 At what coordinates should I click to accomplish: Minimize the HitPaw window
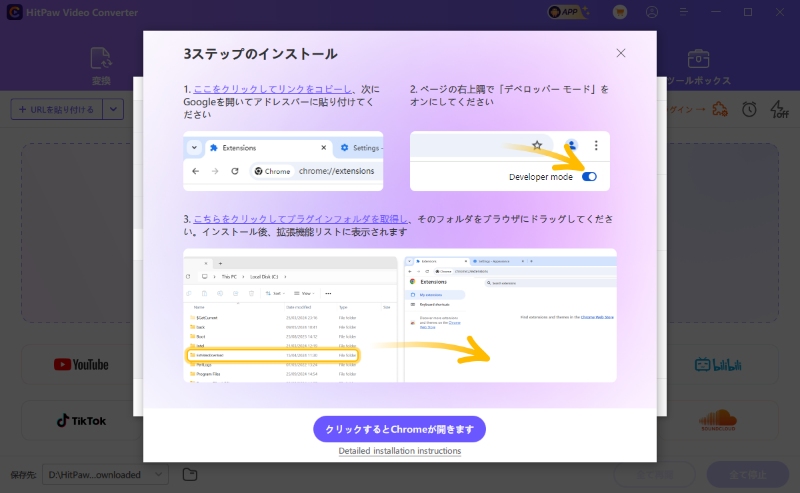(x=716, y=12)
